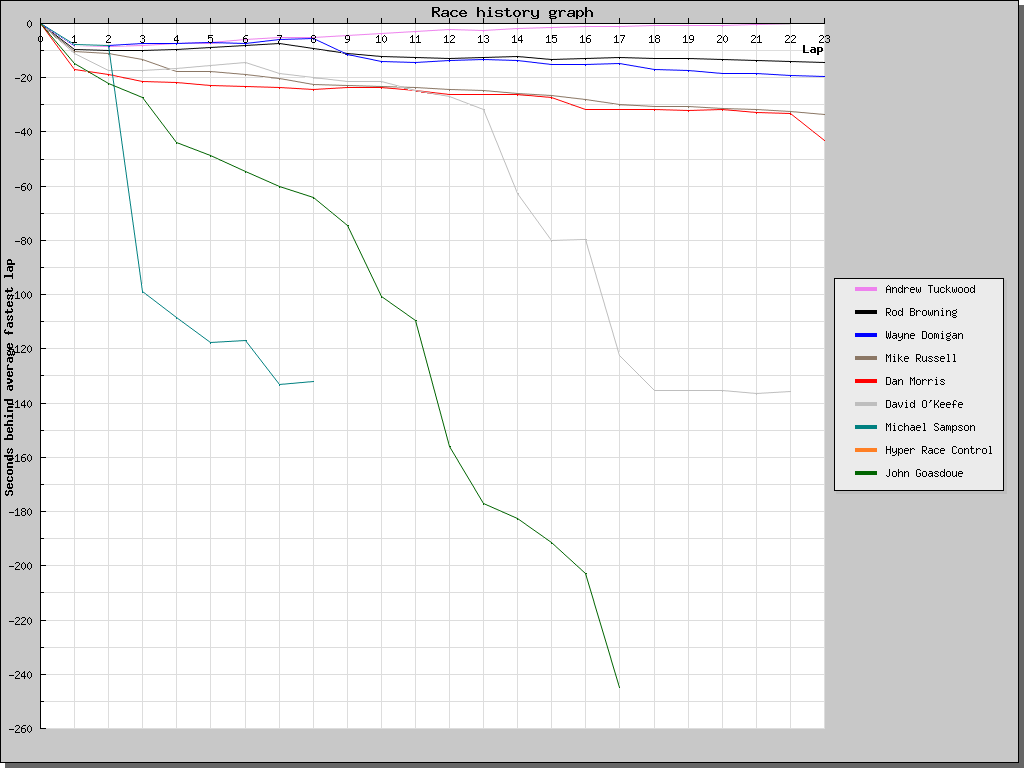
Task: Click the Seconds behind average fastest lap label
Action: [9, 377]
